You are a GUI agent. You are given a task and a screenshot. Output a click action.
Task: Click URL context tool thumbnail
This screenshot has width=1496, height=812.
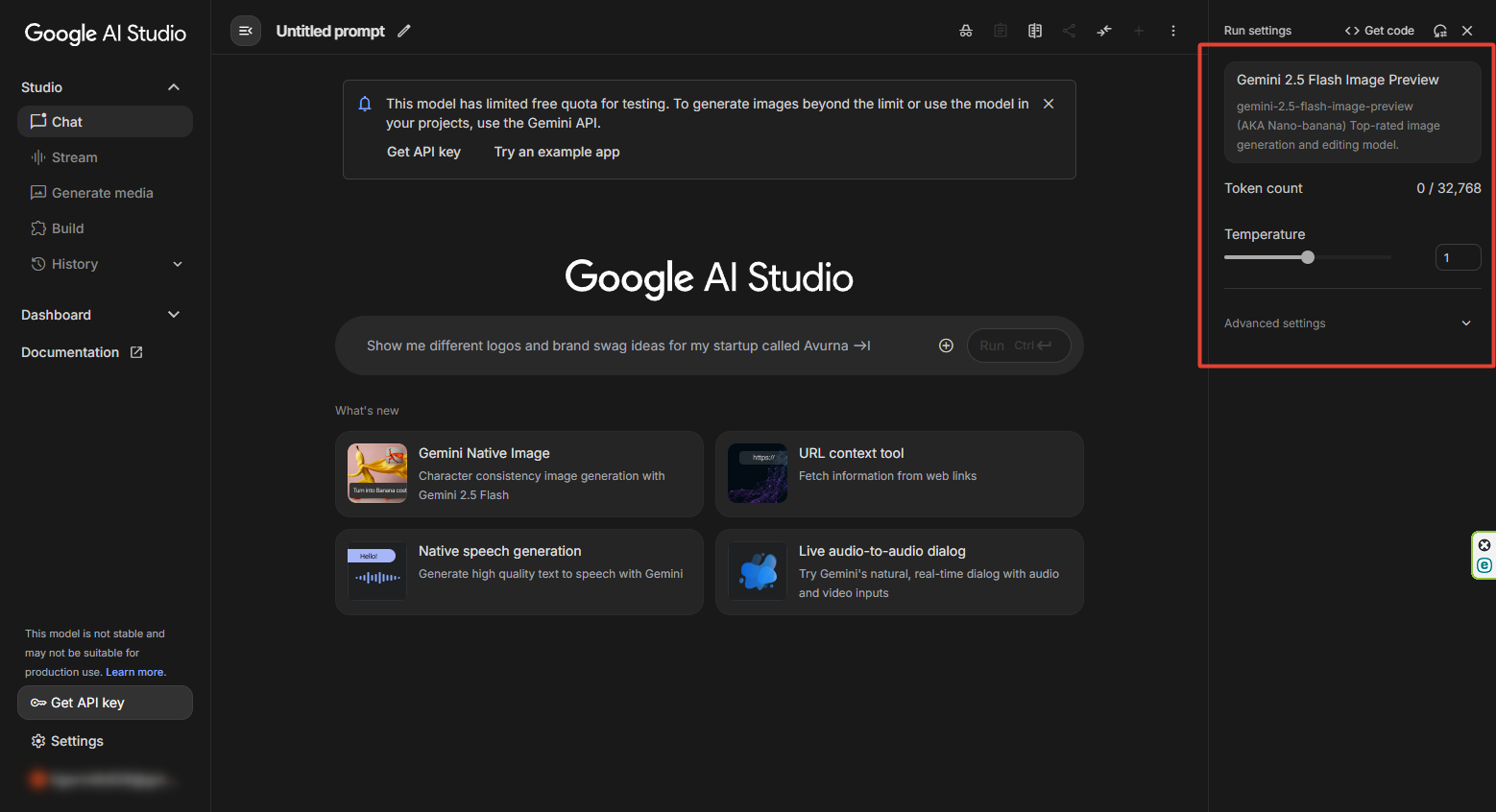coord(758,473)
